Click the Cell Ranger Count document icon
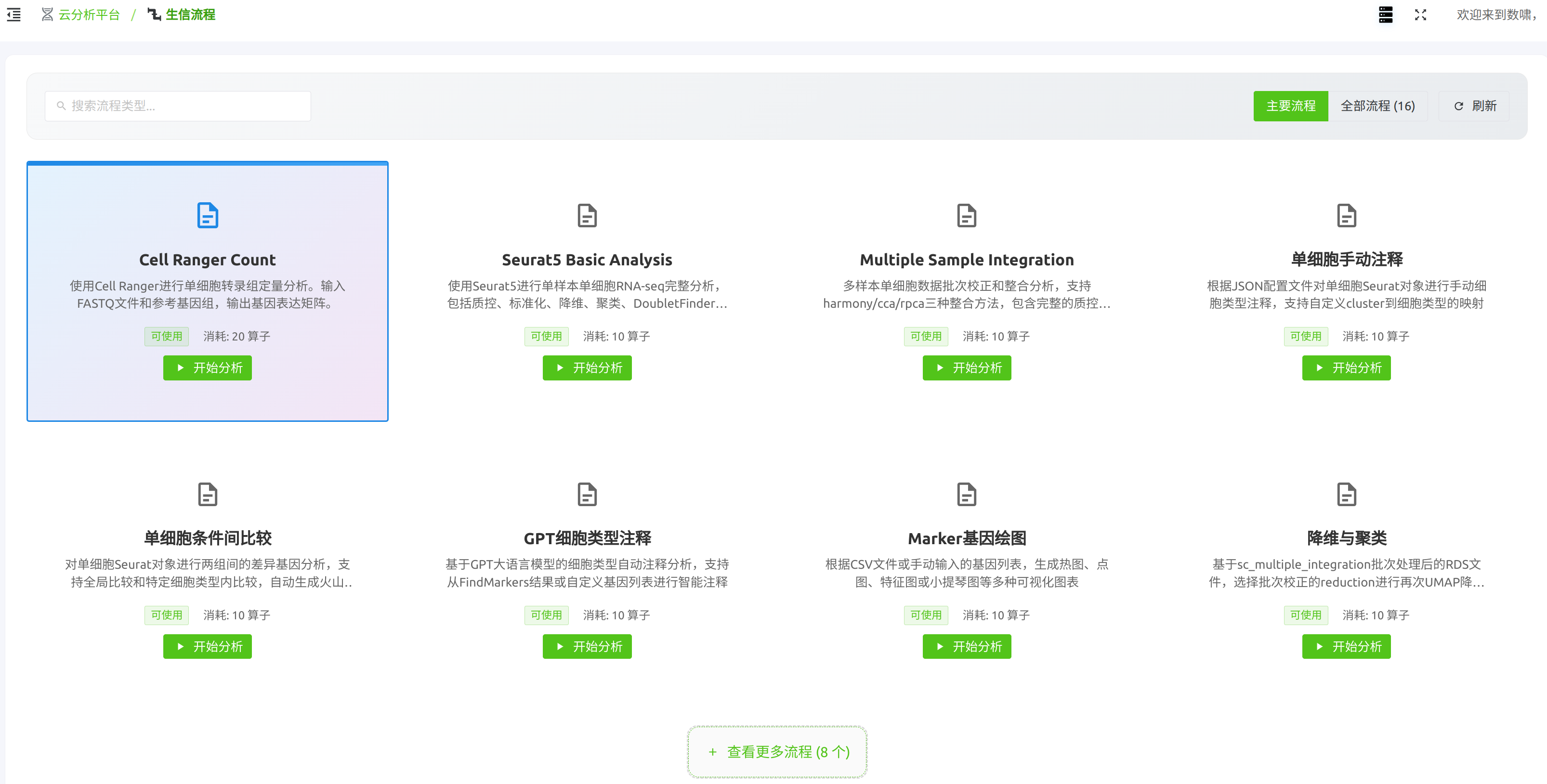Screen dimensions: 1547x784 (x=207, y=216)
